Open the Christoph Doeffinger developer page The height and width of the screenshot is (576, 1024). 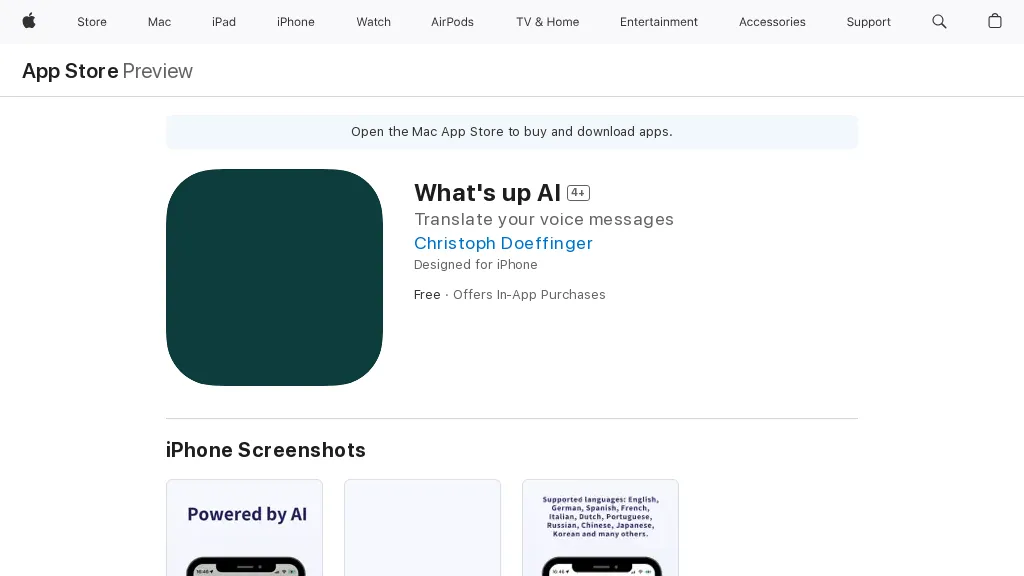pos(503,243)
